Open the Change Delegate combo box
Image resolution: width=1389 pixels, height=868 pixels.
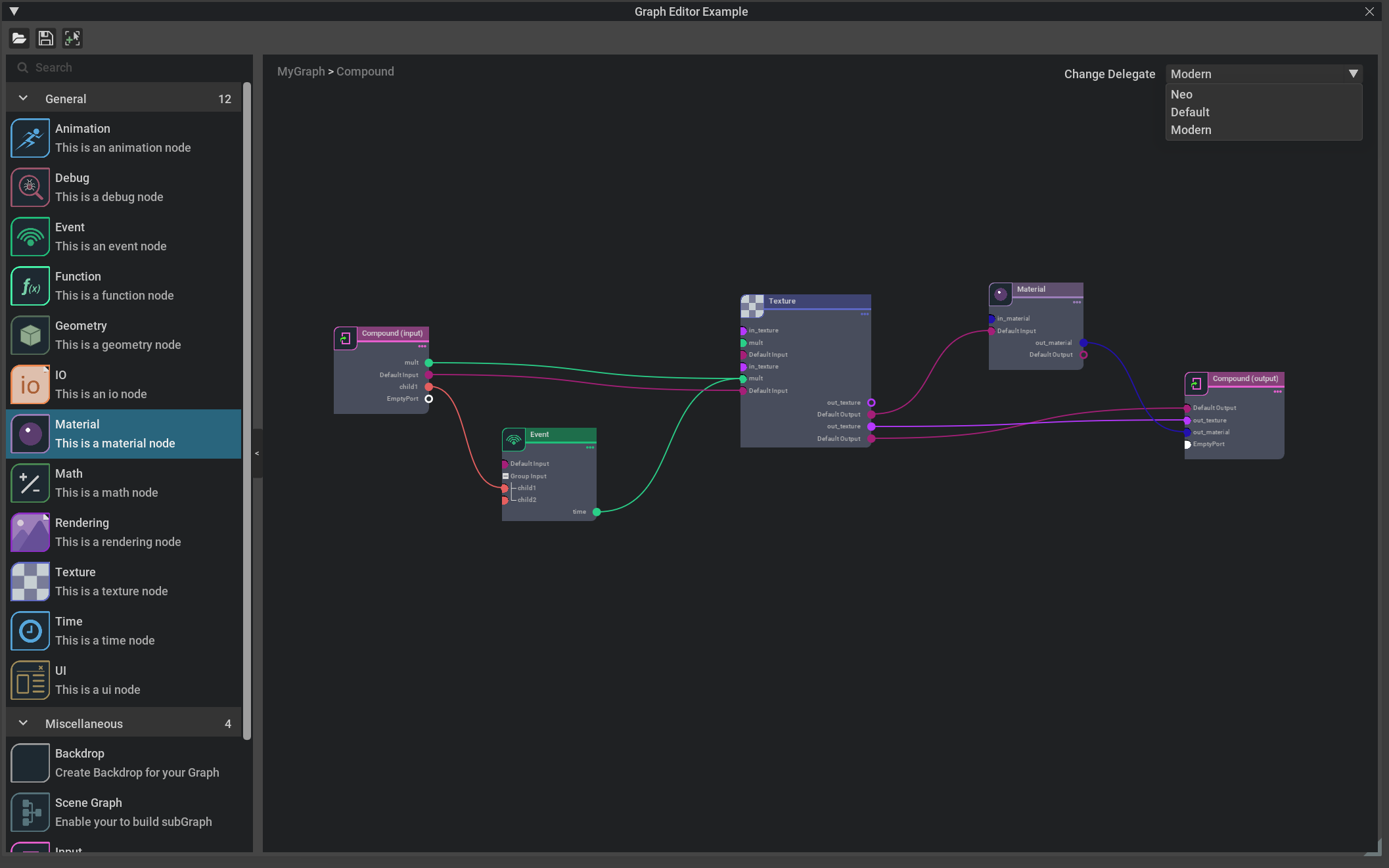click(x=1263, y=74)
